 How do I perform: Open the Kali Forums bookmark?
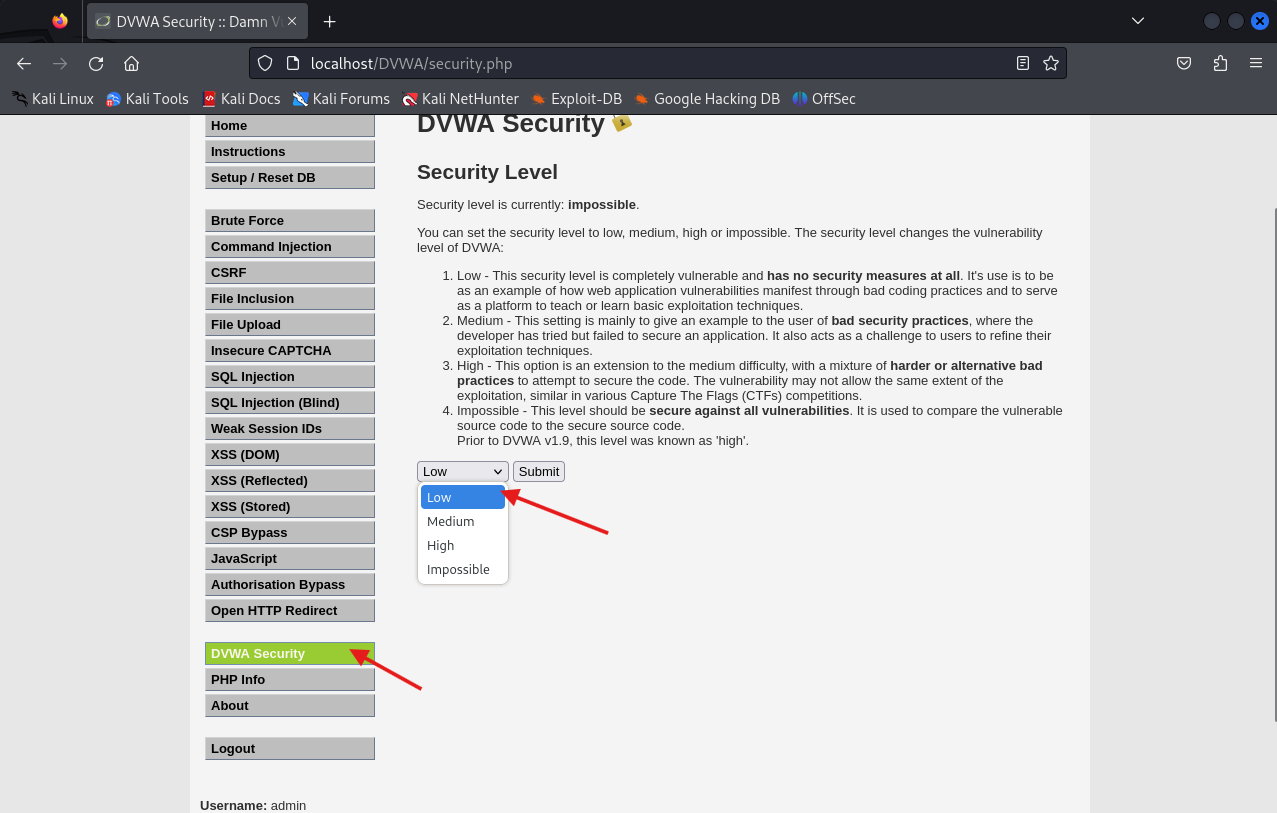click(x=341, y=98)
